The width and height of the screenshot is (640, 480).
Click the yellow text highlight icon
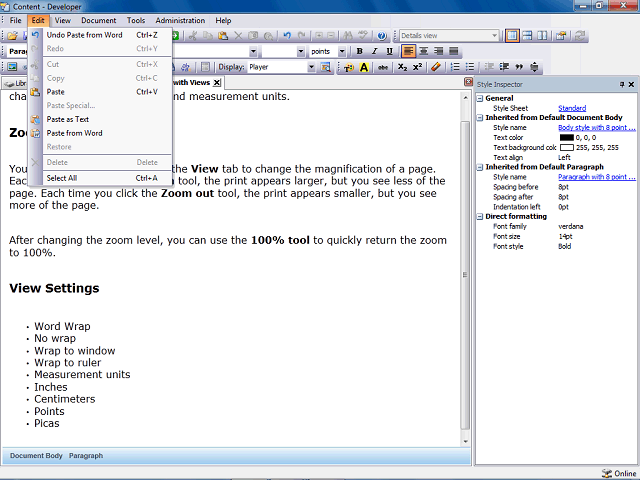(x=364, y=67)
